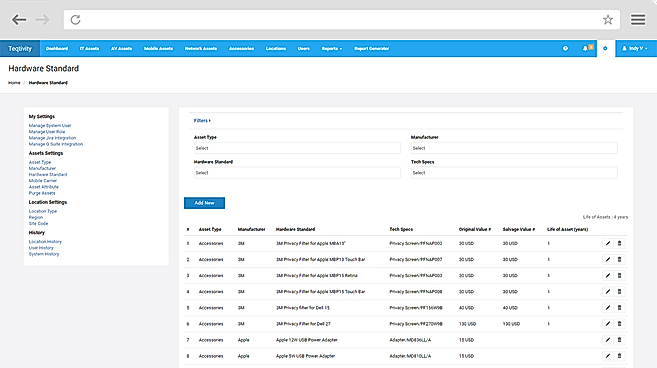Open the AV Assets nav item

[122, 49]
